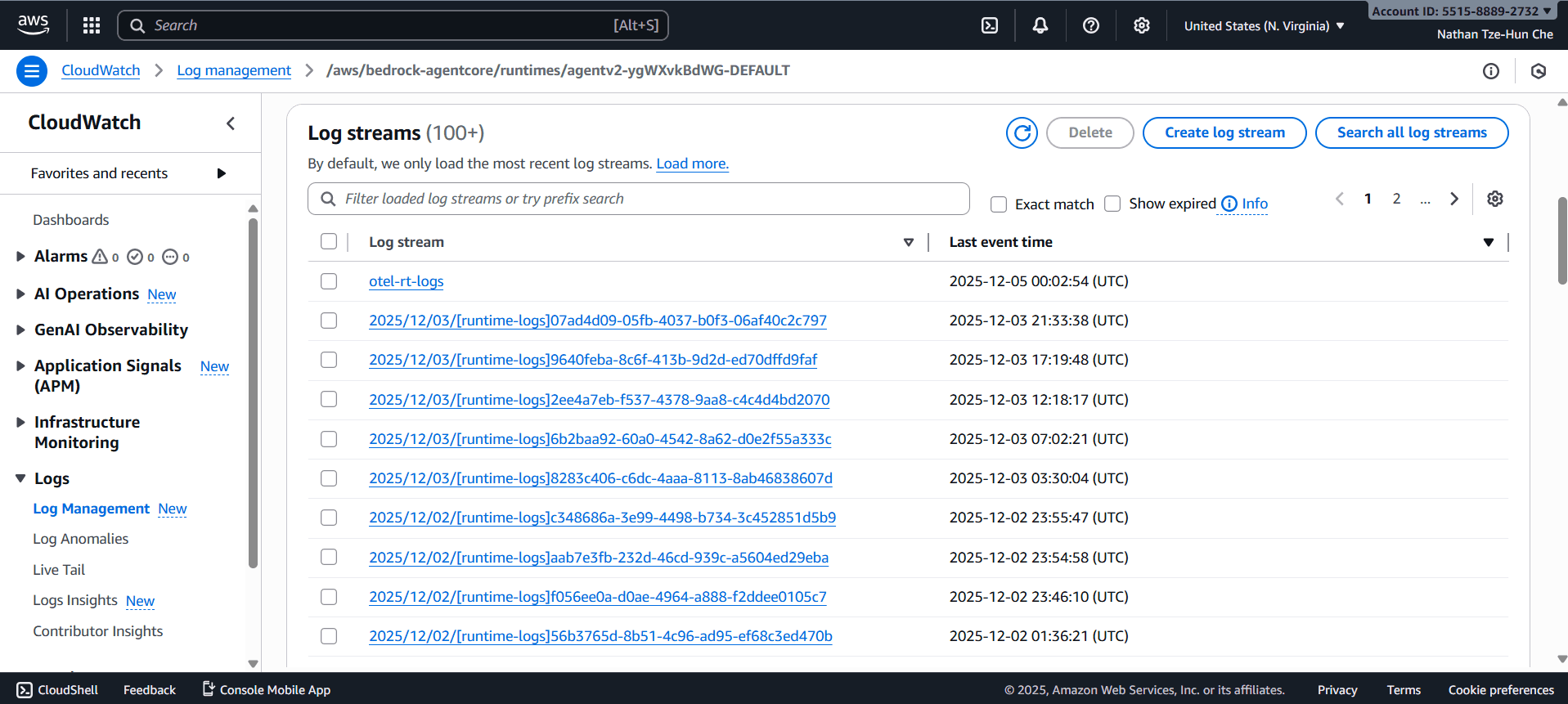Open table preferences gear icon

tap(1495, 199)
